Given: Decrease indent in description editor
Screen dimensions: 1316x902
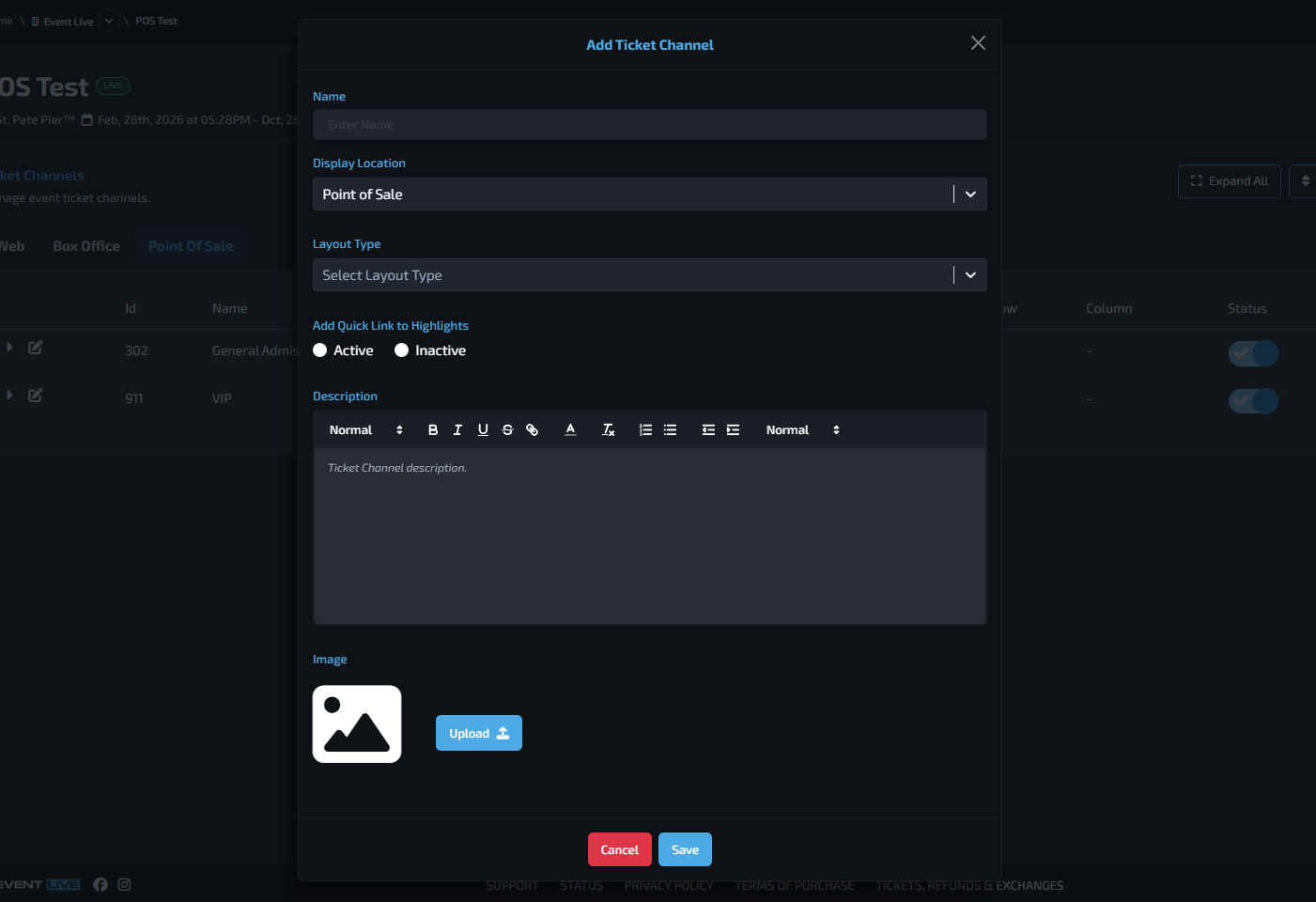Looking at the screenshot, I should pos(708,430).
